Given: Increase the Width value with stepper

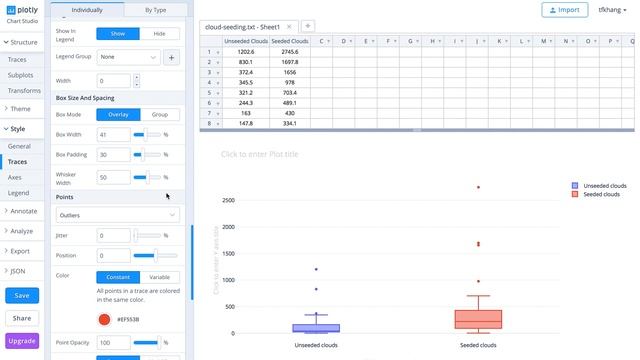Looking at the screenshot, I should [x=136, y=77].
